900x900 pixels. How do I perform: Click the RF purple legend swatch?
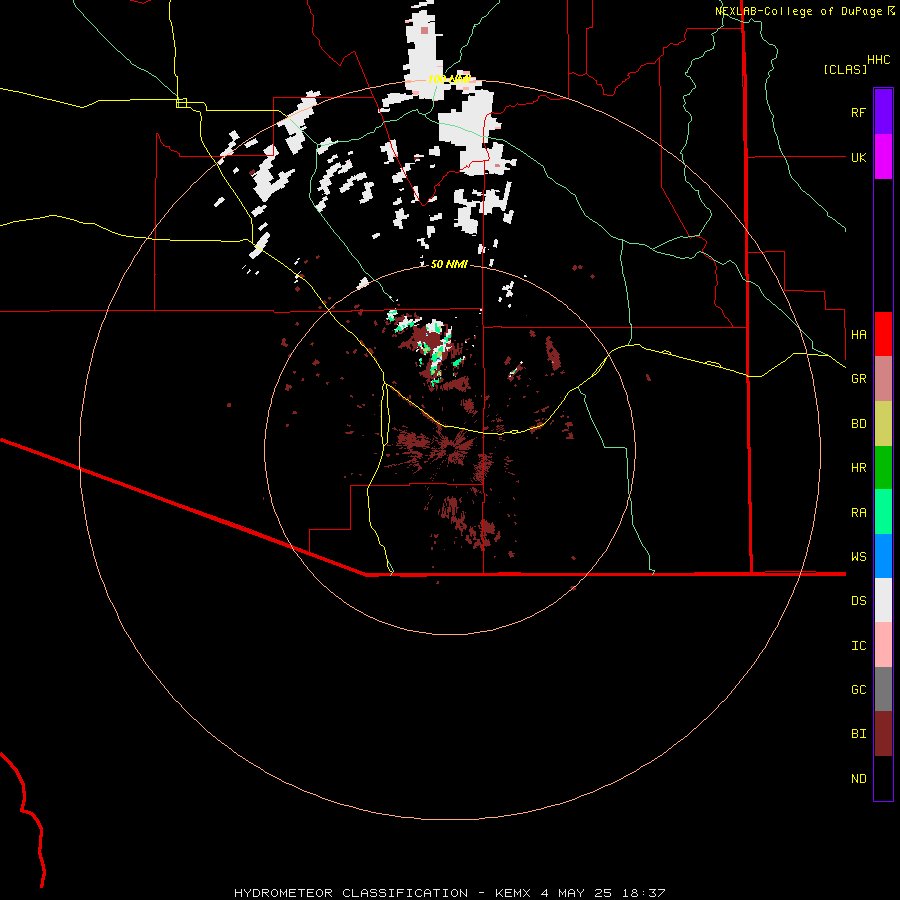[x=883, y=112]
